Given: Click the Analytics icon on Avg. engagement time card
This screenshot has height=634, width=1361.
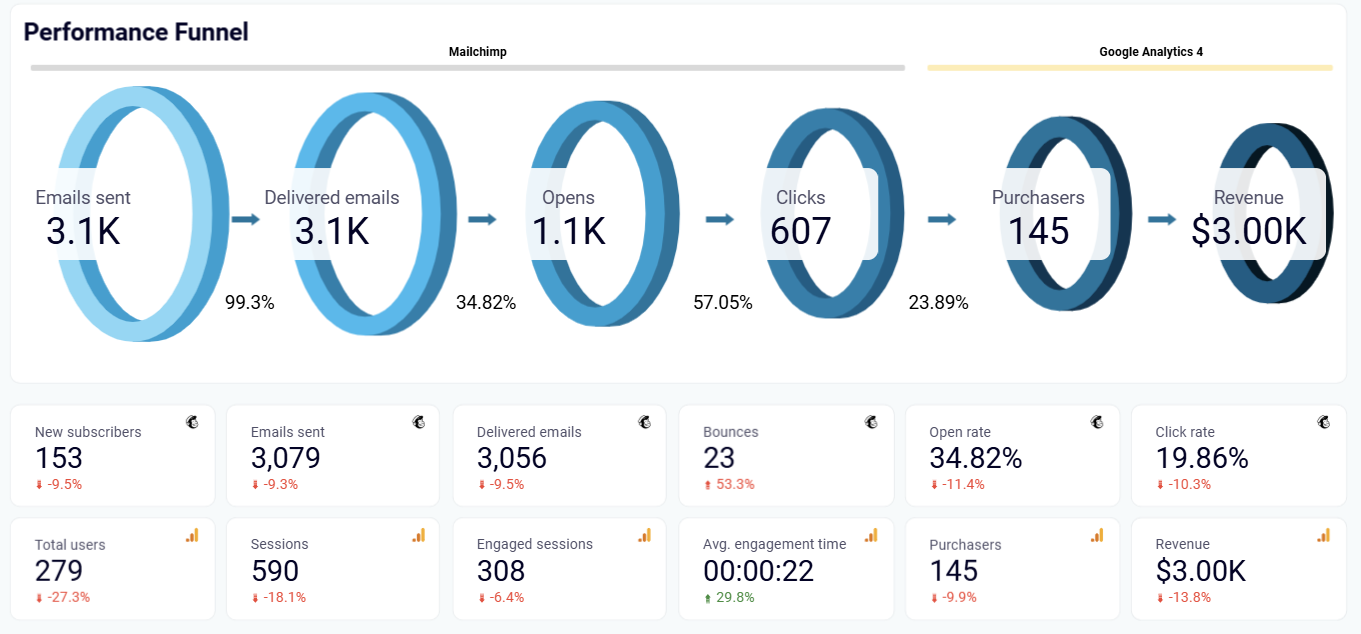Looking at the screenshot, I should pos(871,535).
